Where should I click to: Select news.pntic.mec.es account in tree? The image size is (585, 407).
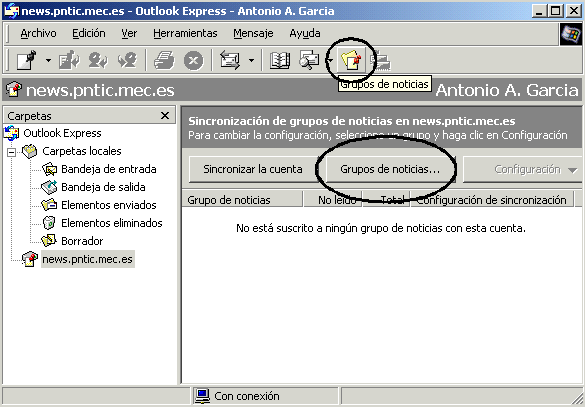click(87, 259)
